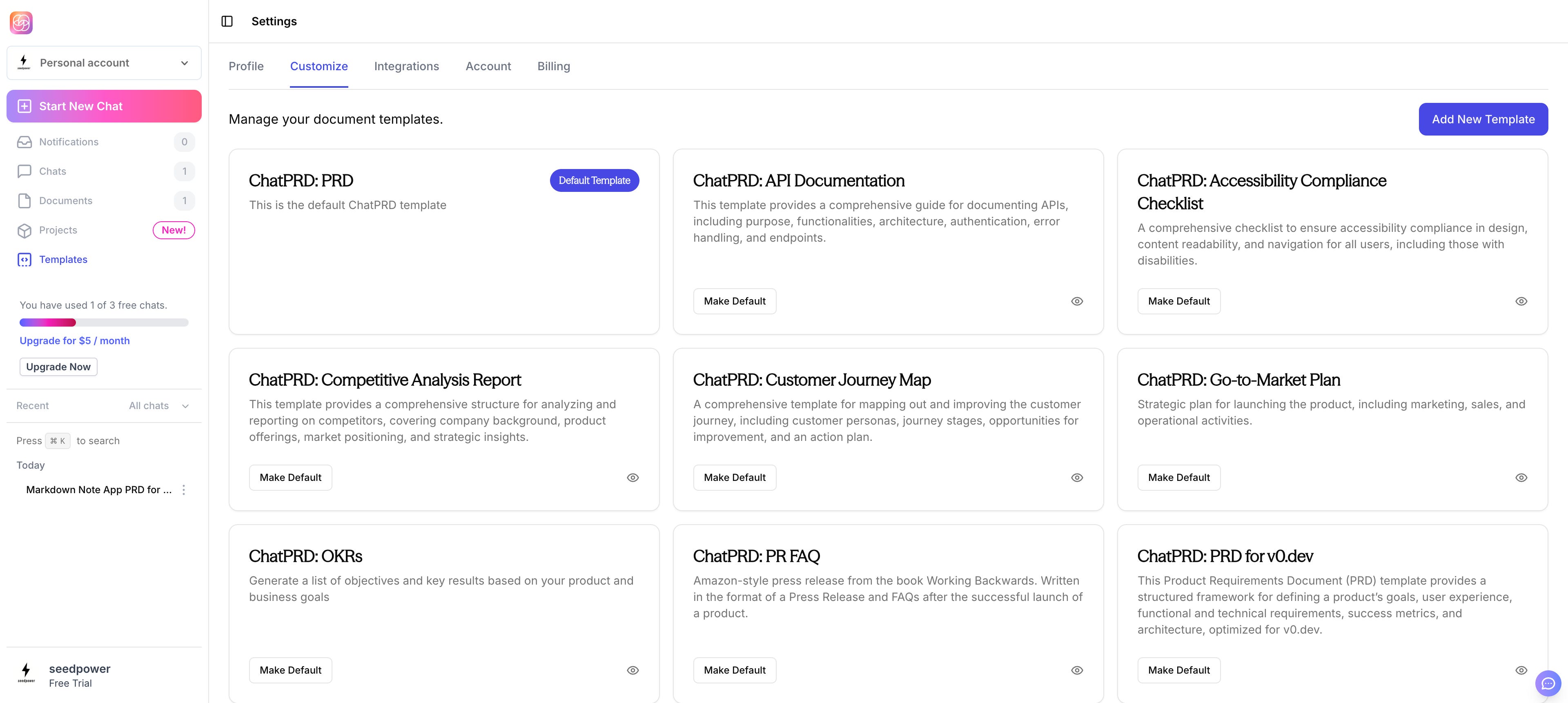This screenshot has height=703, width=1568.
Task: Click Add New Template button
Action: tap(1483, 119)
